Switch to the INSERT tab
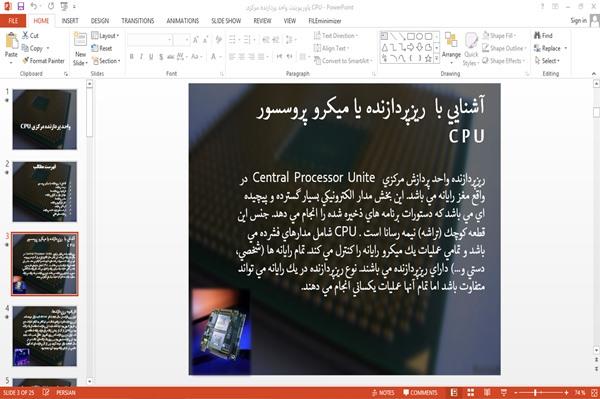The image size is (600, 399). coord(70,21)
